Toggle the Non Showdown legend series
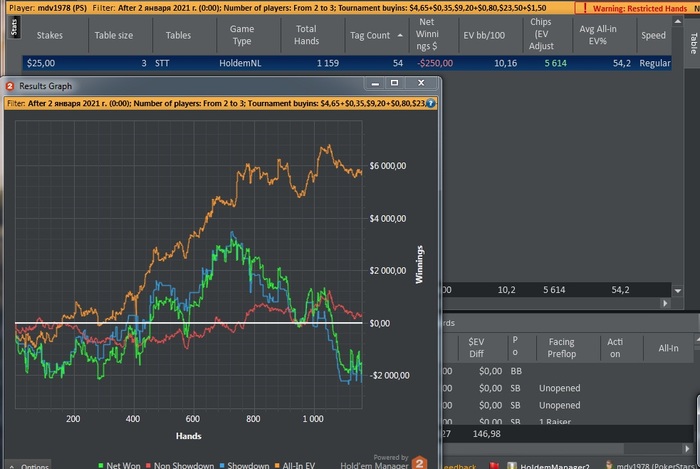This screenshot has height=469, width=700. [179, 465]
